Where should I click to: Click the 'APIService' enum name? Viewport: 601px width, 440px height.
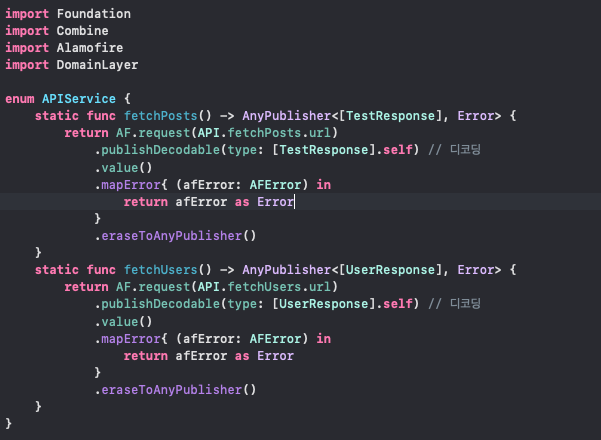[79, 99]
